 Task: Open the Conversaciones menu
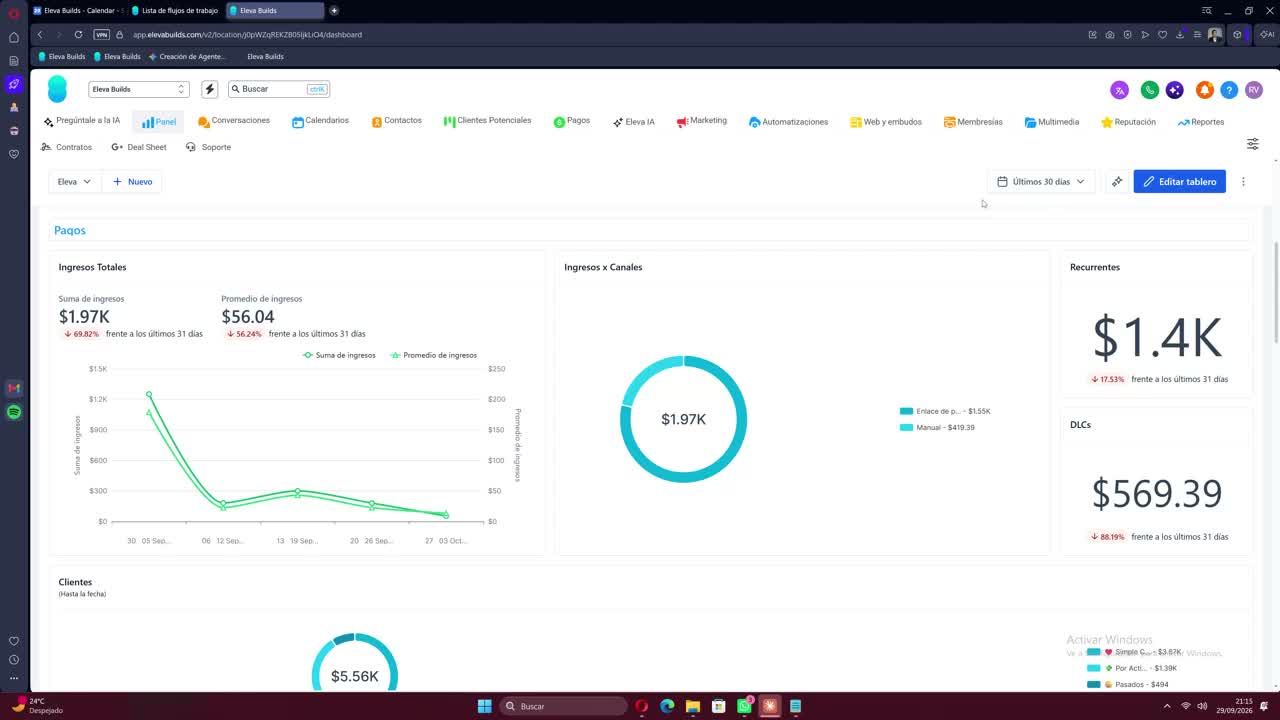[234, 121]
